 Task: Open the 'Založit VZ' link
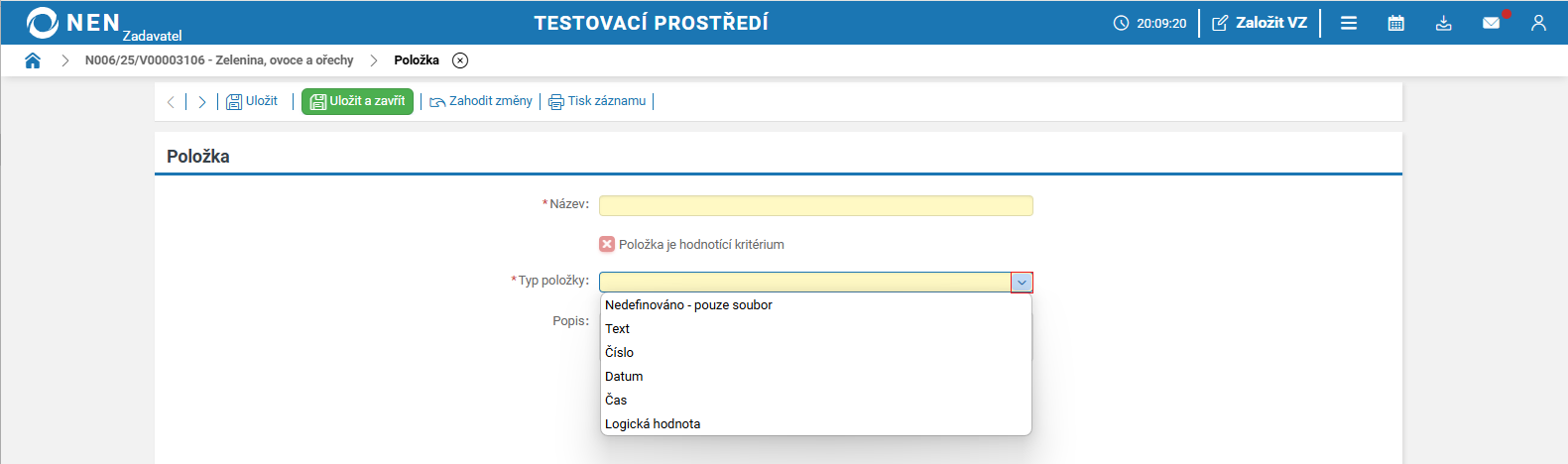coord(1260,23)
